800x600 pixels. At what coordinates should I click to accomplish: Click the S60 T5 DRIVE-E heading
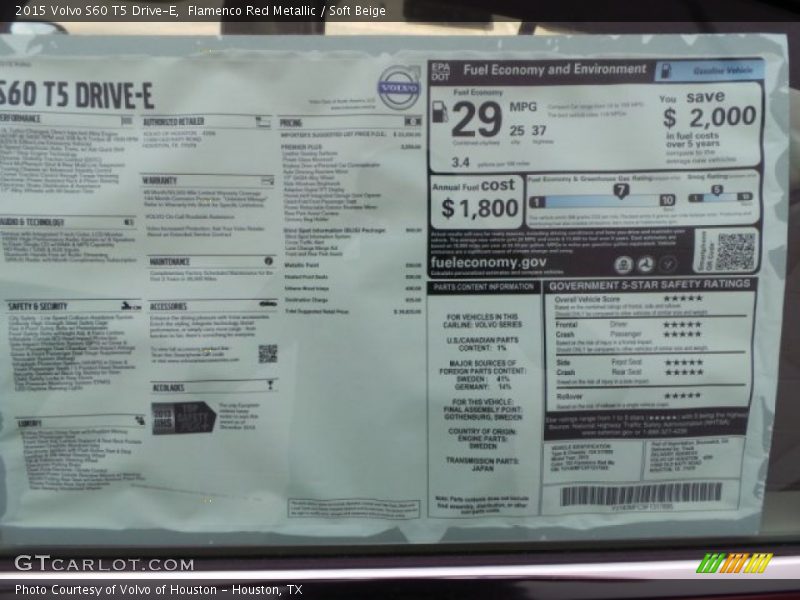(x=77, y=95)
